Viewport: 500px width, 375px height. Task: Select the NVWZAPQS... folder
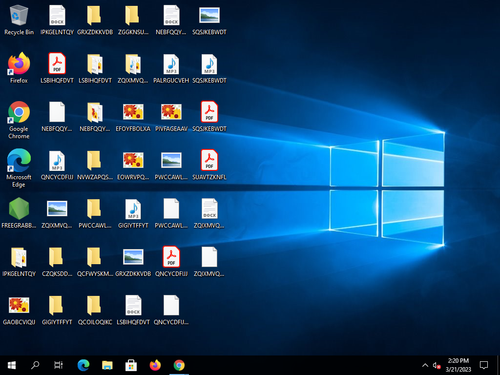(95, 165)
